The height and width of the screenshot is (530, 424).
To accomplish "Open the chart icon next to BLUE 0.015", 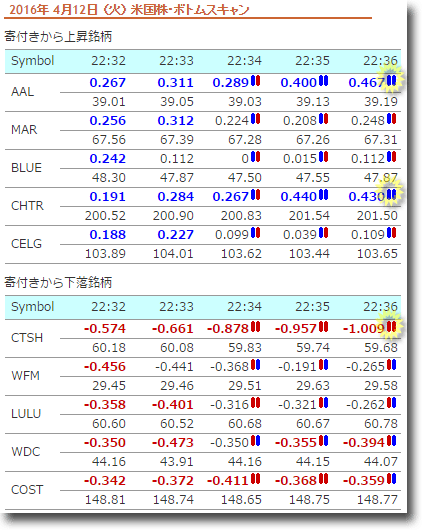I will point(324,157).
